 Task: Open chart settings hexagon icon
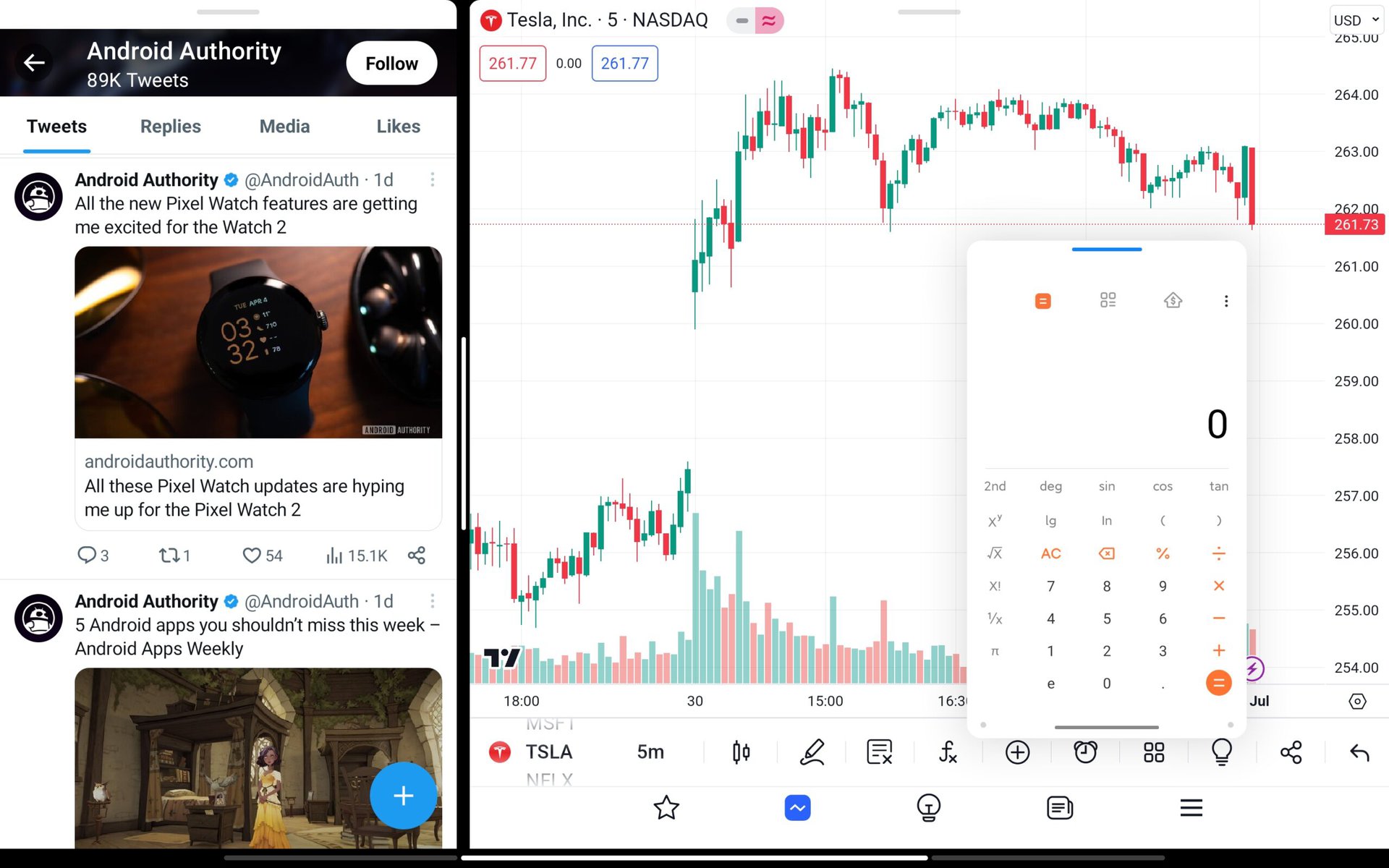(x=1357, y=701)
